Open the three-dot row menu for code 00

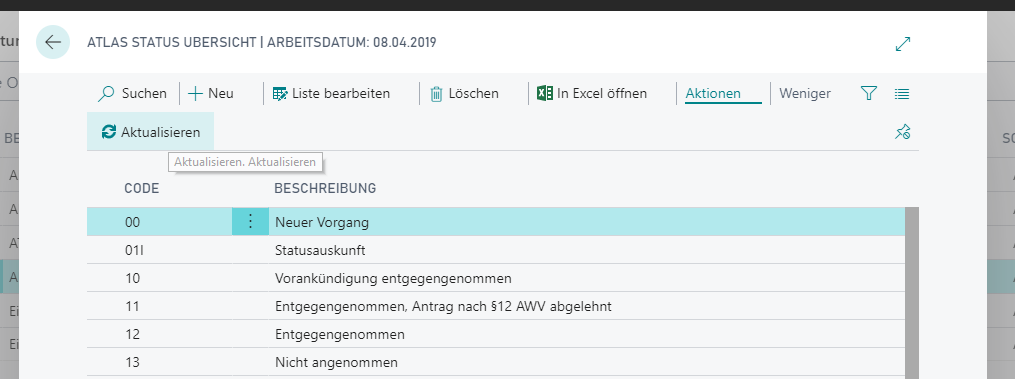[x=251, y=222]
